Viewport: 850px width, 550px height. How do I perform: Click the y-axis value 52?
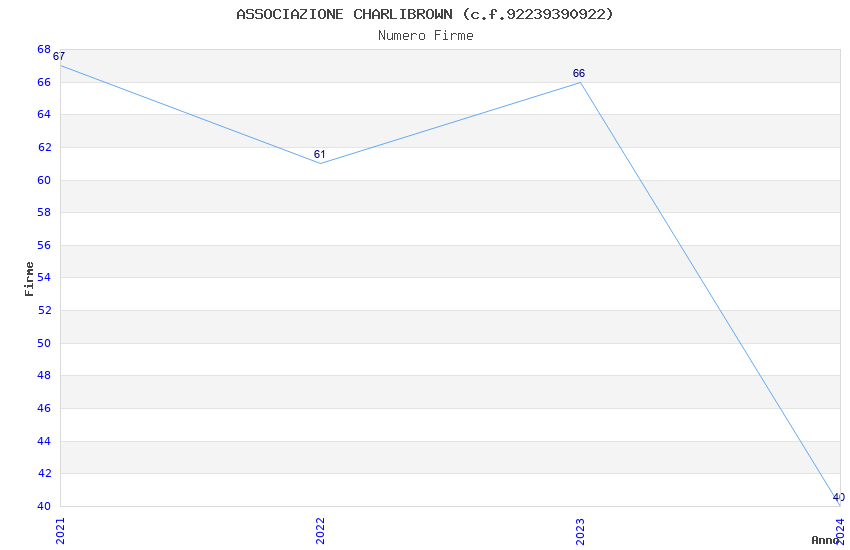pyautogui.click(x=44, y=310)
